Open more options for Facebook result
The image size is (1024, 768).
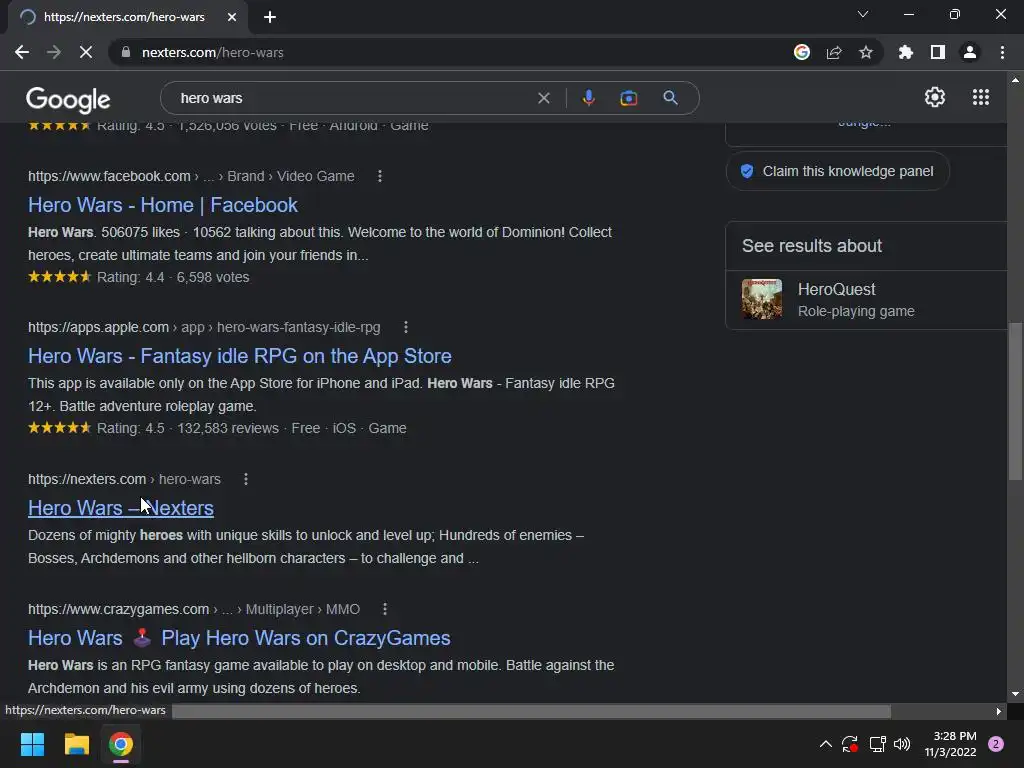379,176
